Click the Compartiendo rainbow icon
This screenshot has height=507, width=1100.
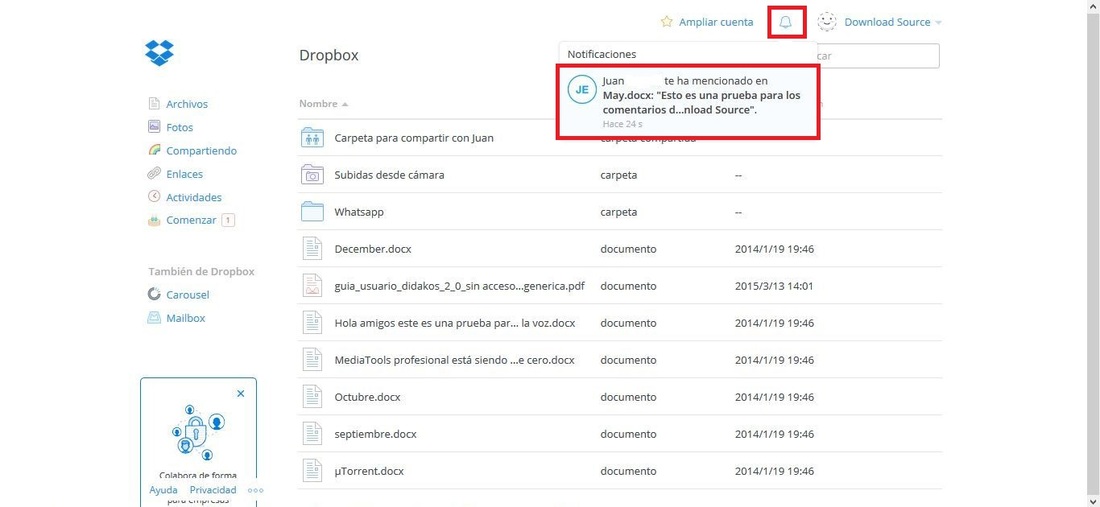click(x=154, y=150)
